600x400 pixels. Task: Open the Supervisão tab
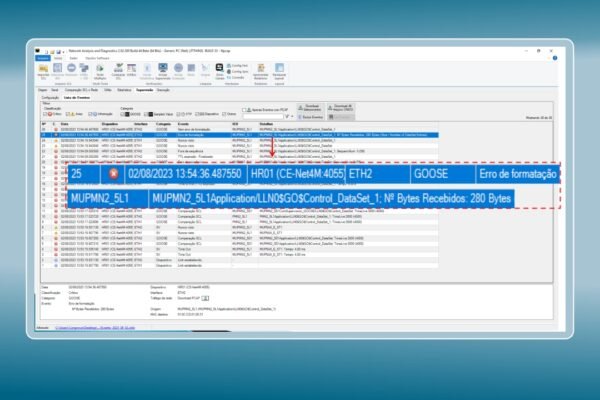pyautogui.click(x=142, y=89)
